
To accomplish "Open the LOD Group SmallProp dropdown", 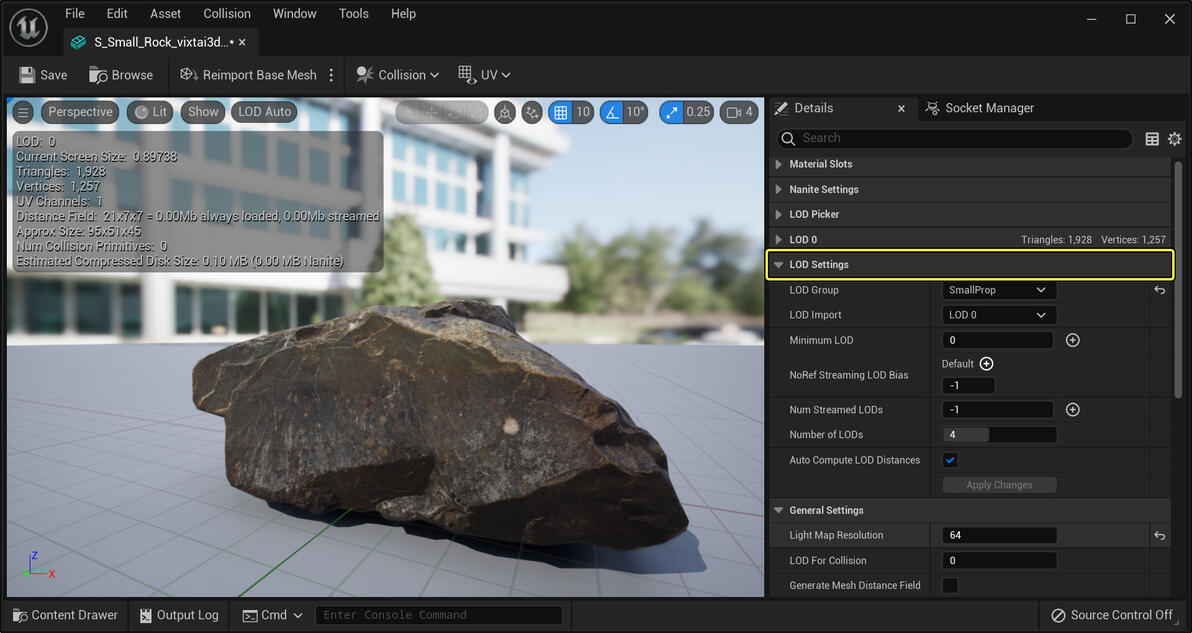I will click(x=998, y=290).
